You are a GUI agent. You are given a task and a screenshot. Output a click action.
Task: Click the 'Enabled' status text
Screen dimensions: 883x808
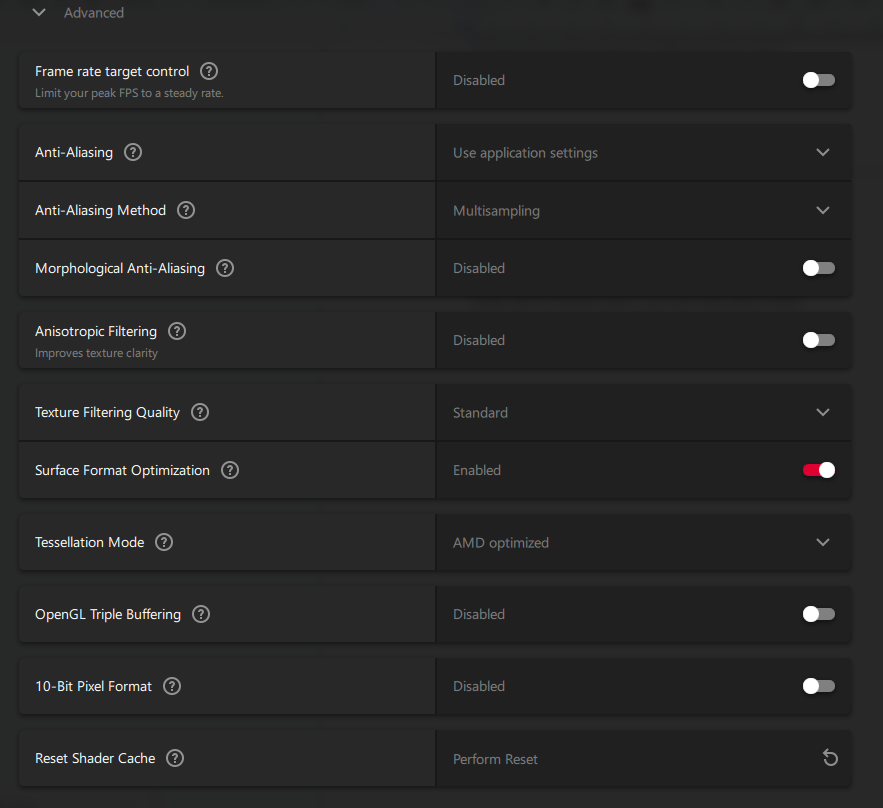click(477, 470)
